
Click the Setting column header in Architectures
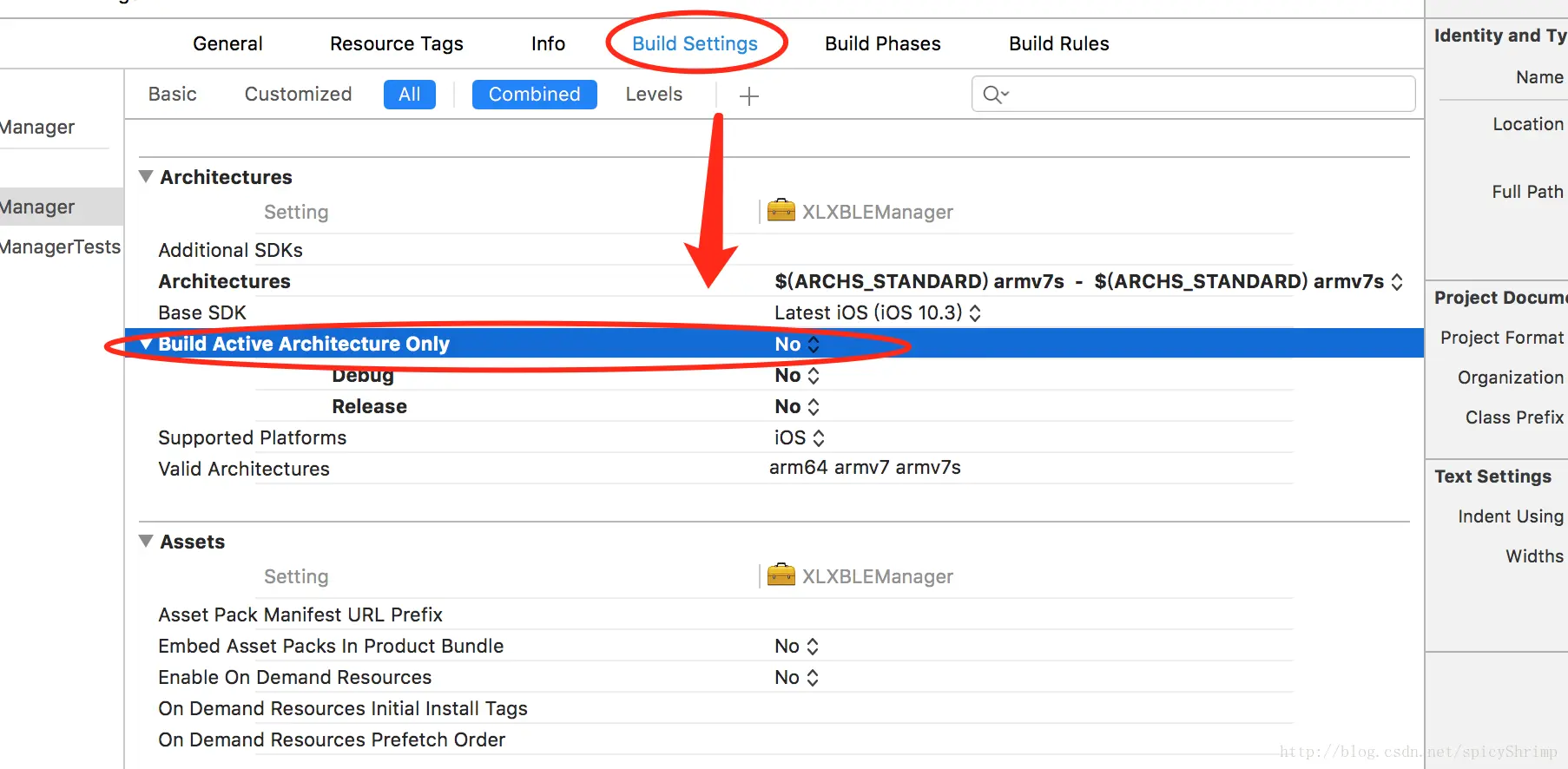click(296, 212)
